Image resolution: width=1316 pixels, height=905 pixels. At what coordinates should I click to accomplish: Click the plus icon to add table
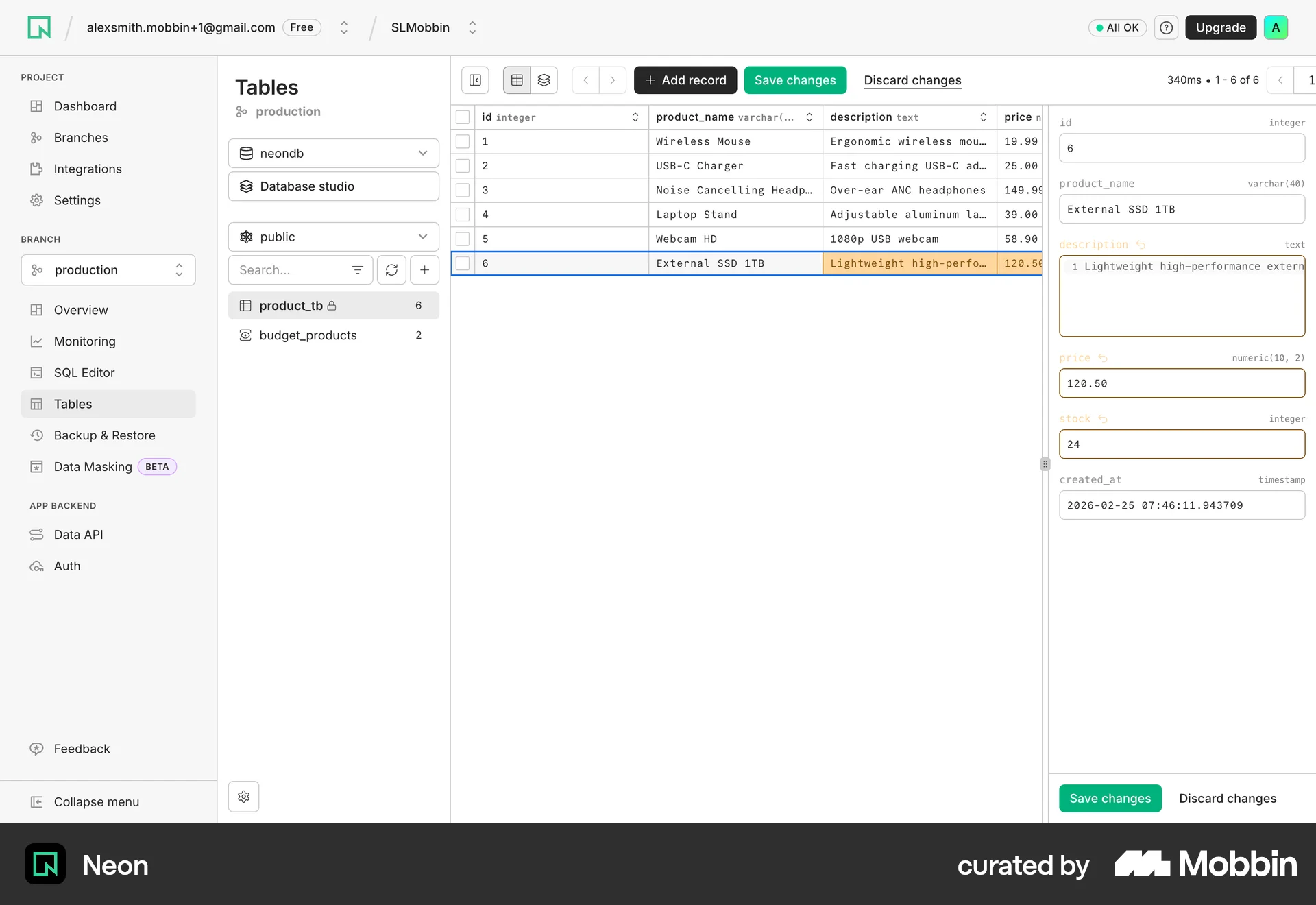425,270
